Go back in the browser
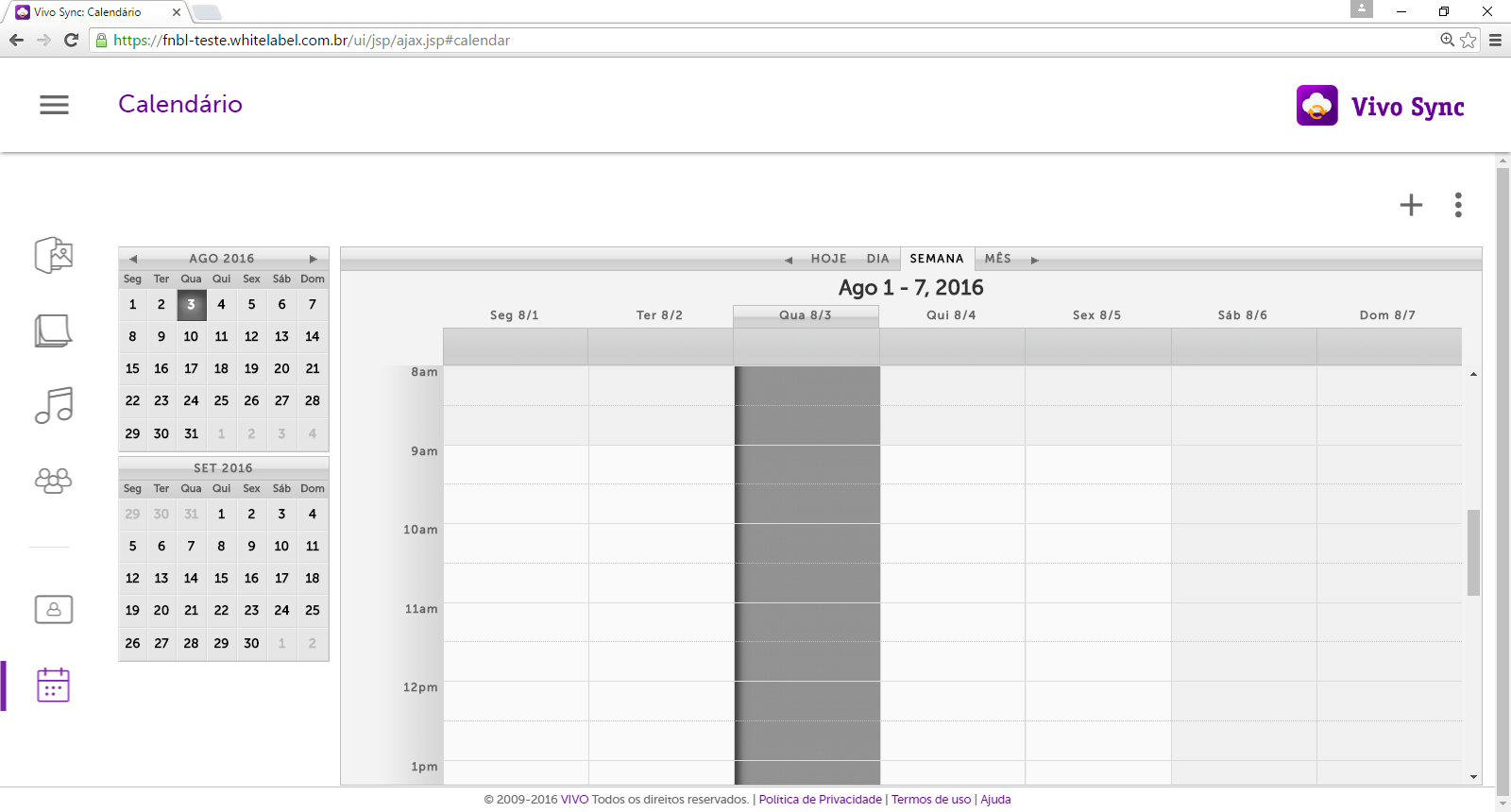Viewport: 1511px width, 812px height. [x=16, y=40]
